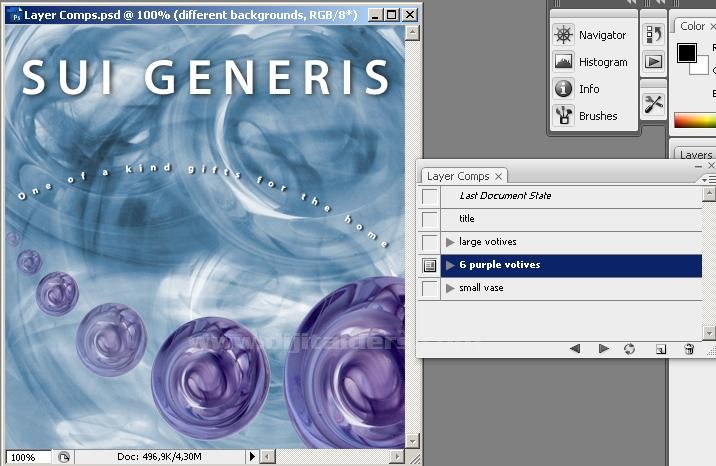Create a new layer comp
Viewport: 716px width, 466px height.
point(661,350)
